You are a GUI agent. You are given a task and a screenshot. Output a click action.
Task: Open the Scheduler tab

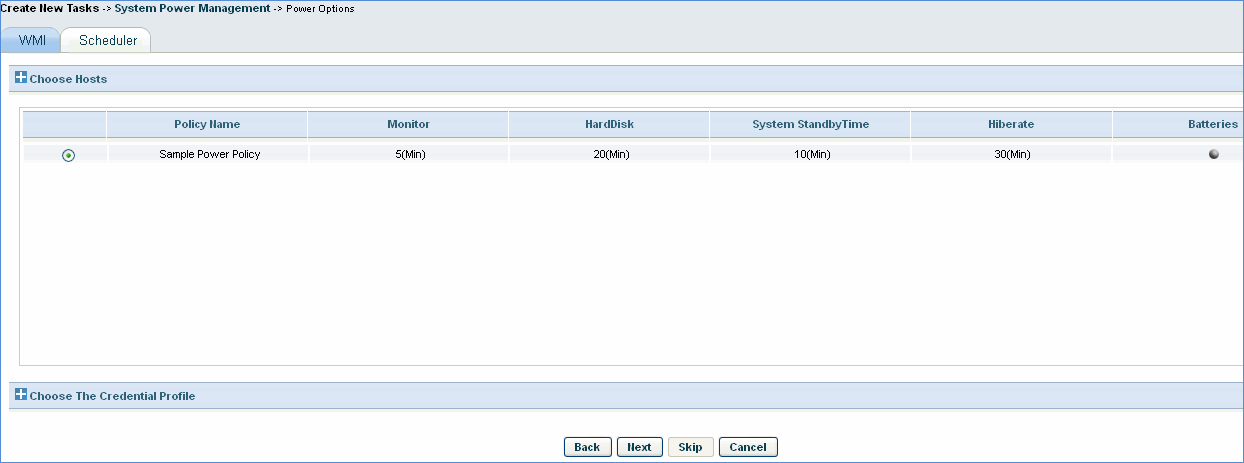[x=108, y=40]
